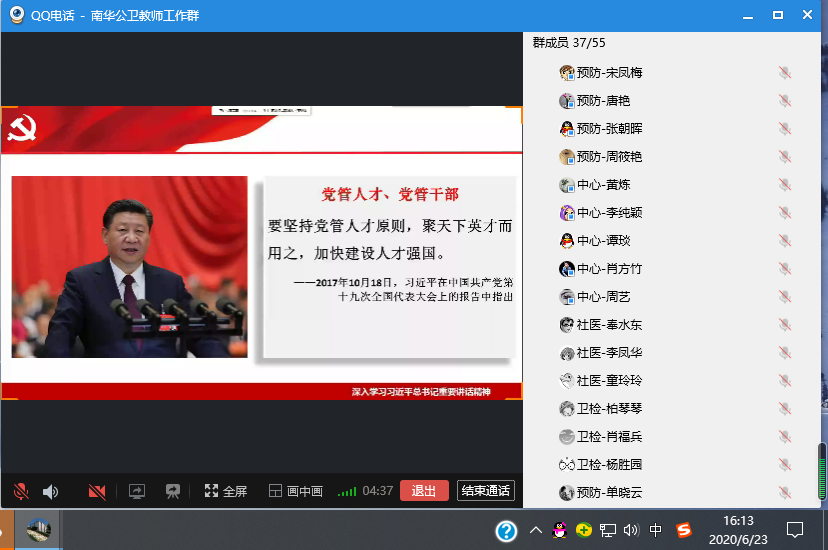This screenshot has width=828, height=550.
Task: Enter fullscreen with 全屏 button
Action: (226, 491)
